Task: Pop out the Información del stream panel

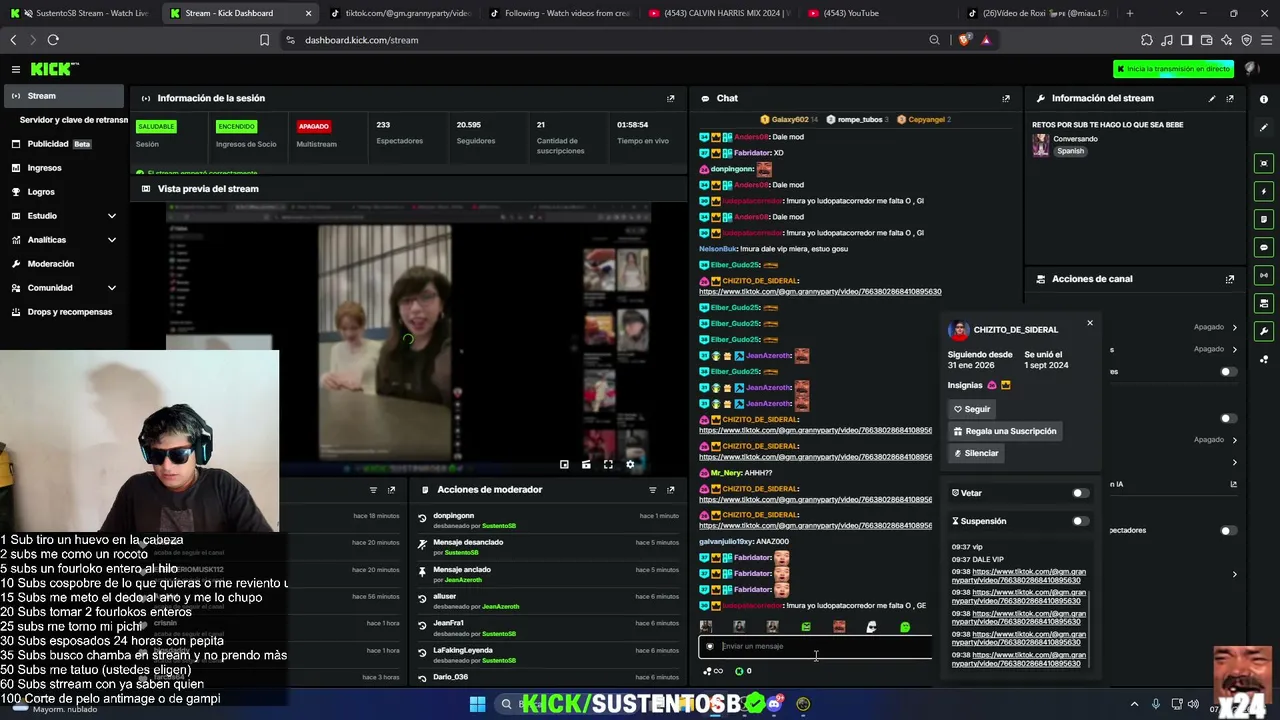Action: [1230, 98]
